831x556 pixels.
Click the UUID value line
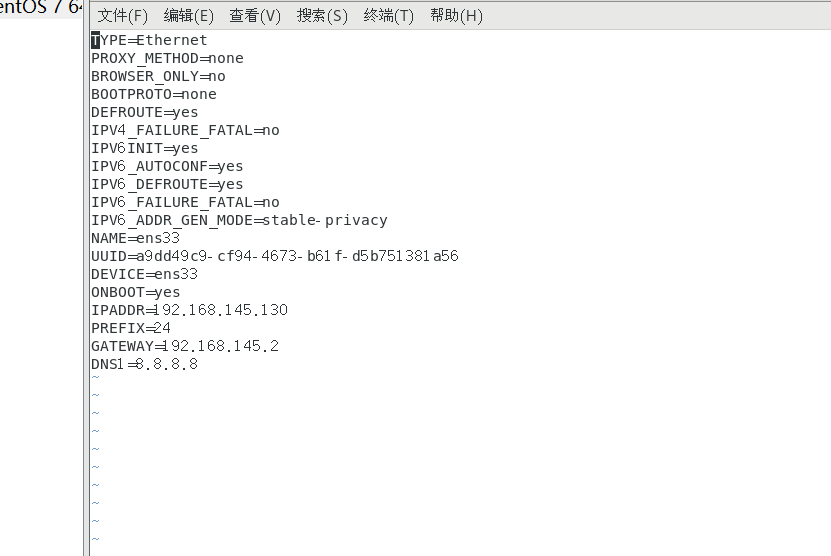tap(274, 256)
